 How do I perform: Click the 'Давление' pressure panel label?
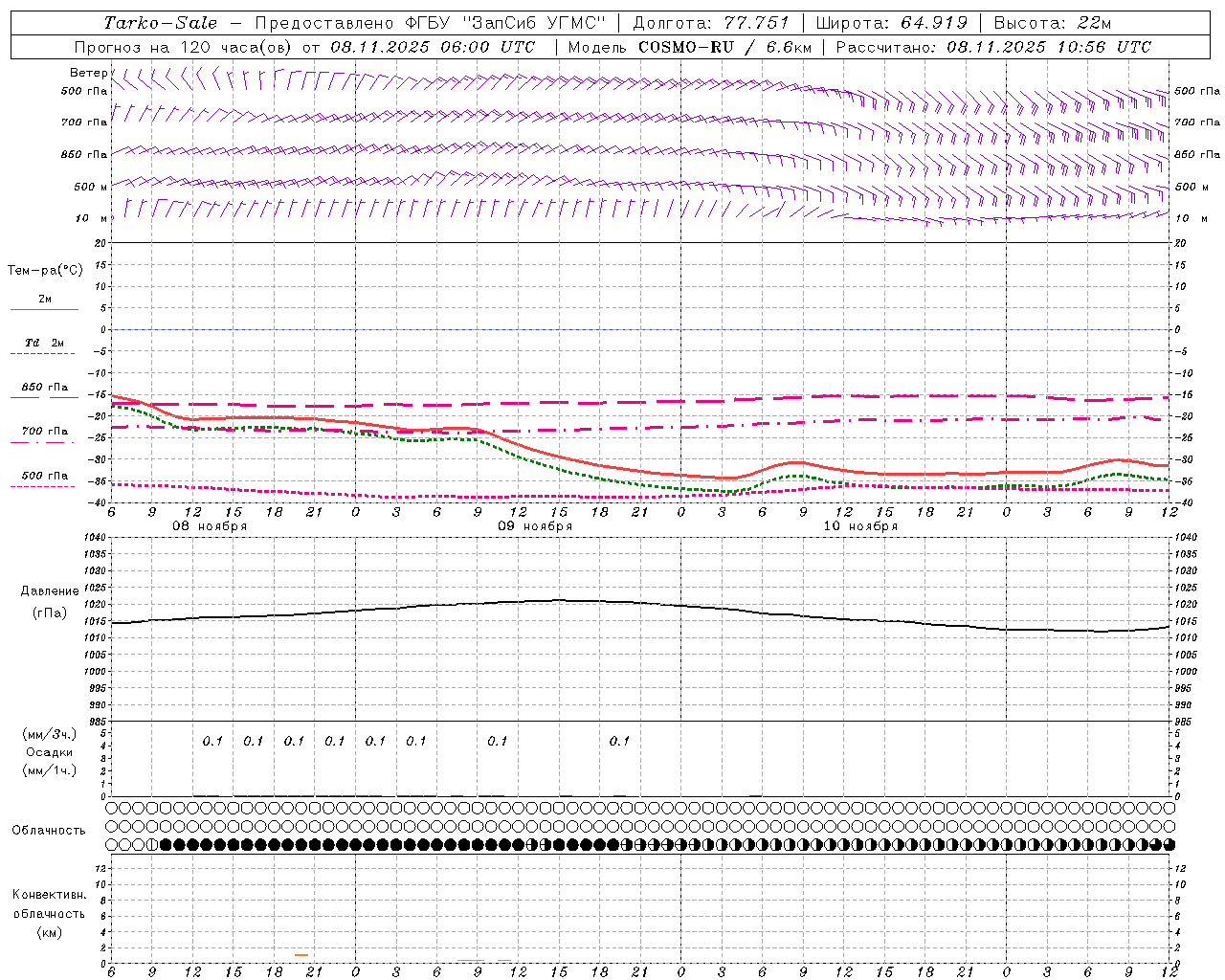[x=50, y=591]
